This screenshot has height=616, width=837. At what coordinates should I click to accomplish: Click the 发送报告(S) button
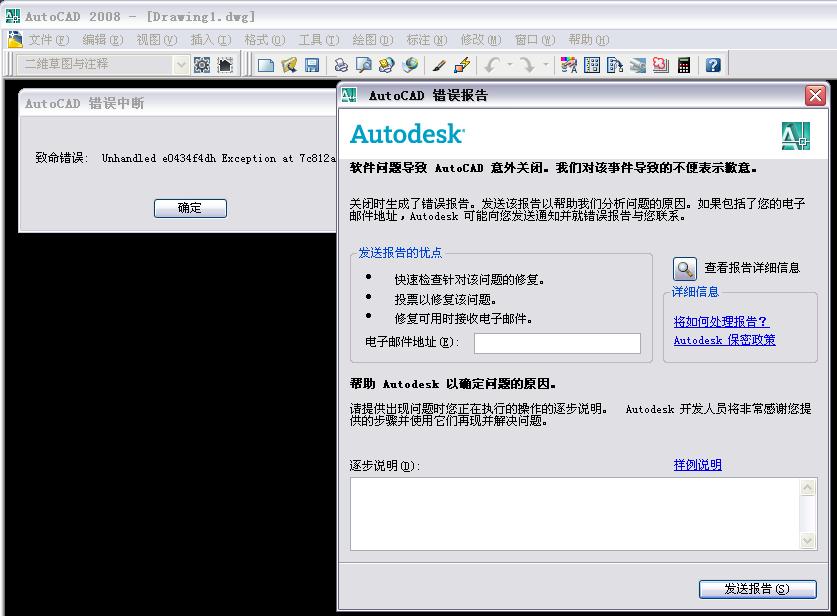pyautogui.click(x=757, y=589)
